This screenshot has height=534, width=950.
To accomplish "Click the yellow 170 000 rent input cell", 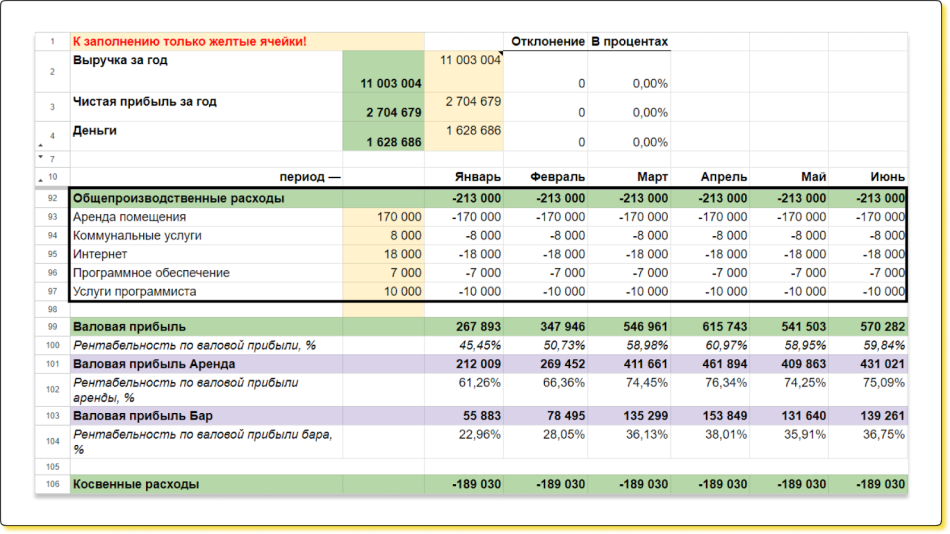I will tap(383, 217).
